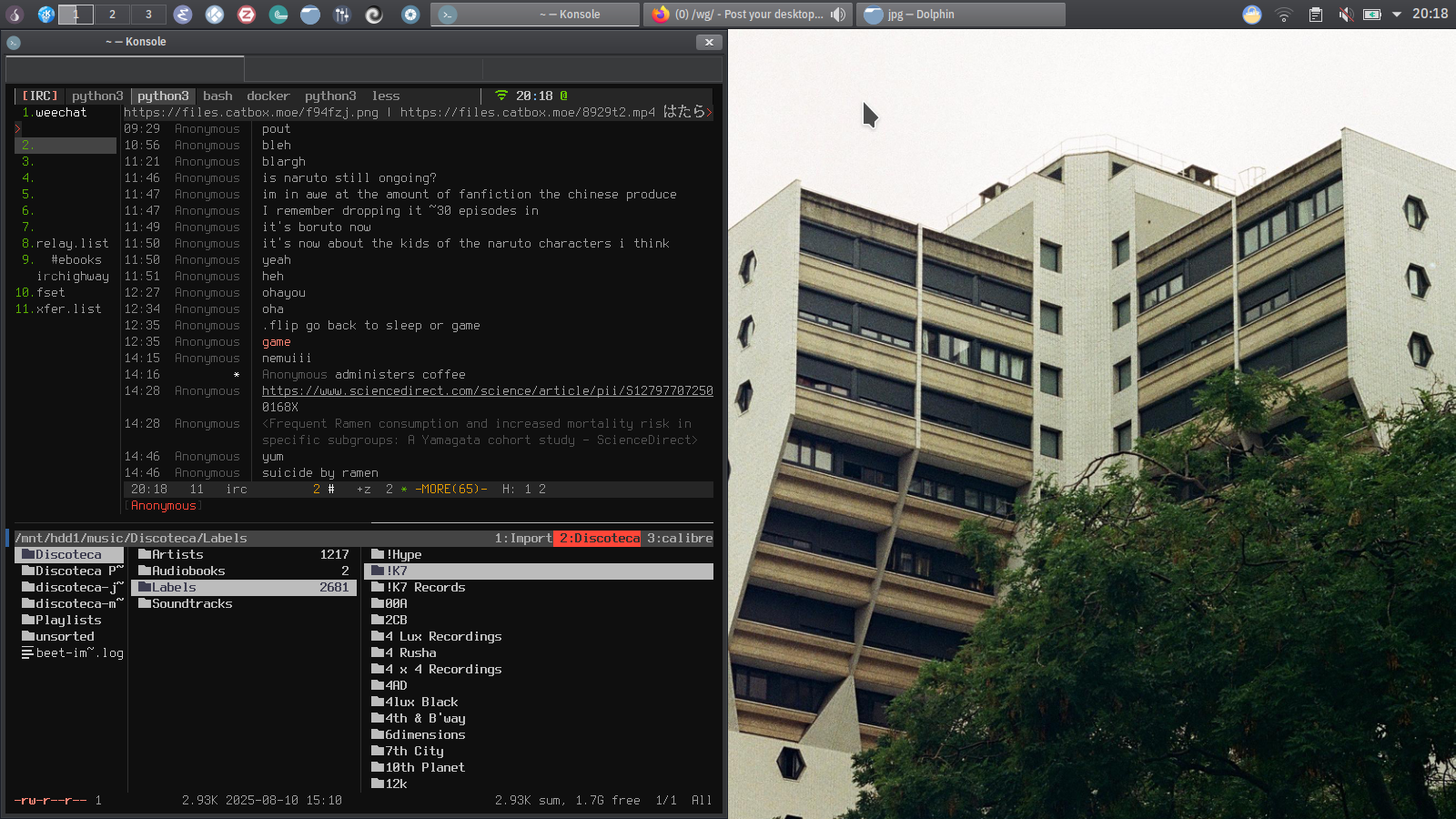Viewport: 1456px width, 819px height.
Task: Click the weechat input line with Anonymous prompt
Action: (x=419, y=505)
